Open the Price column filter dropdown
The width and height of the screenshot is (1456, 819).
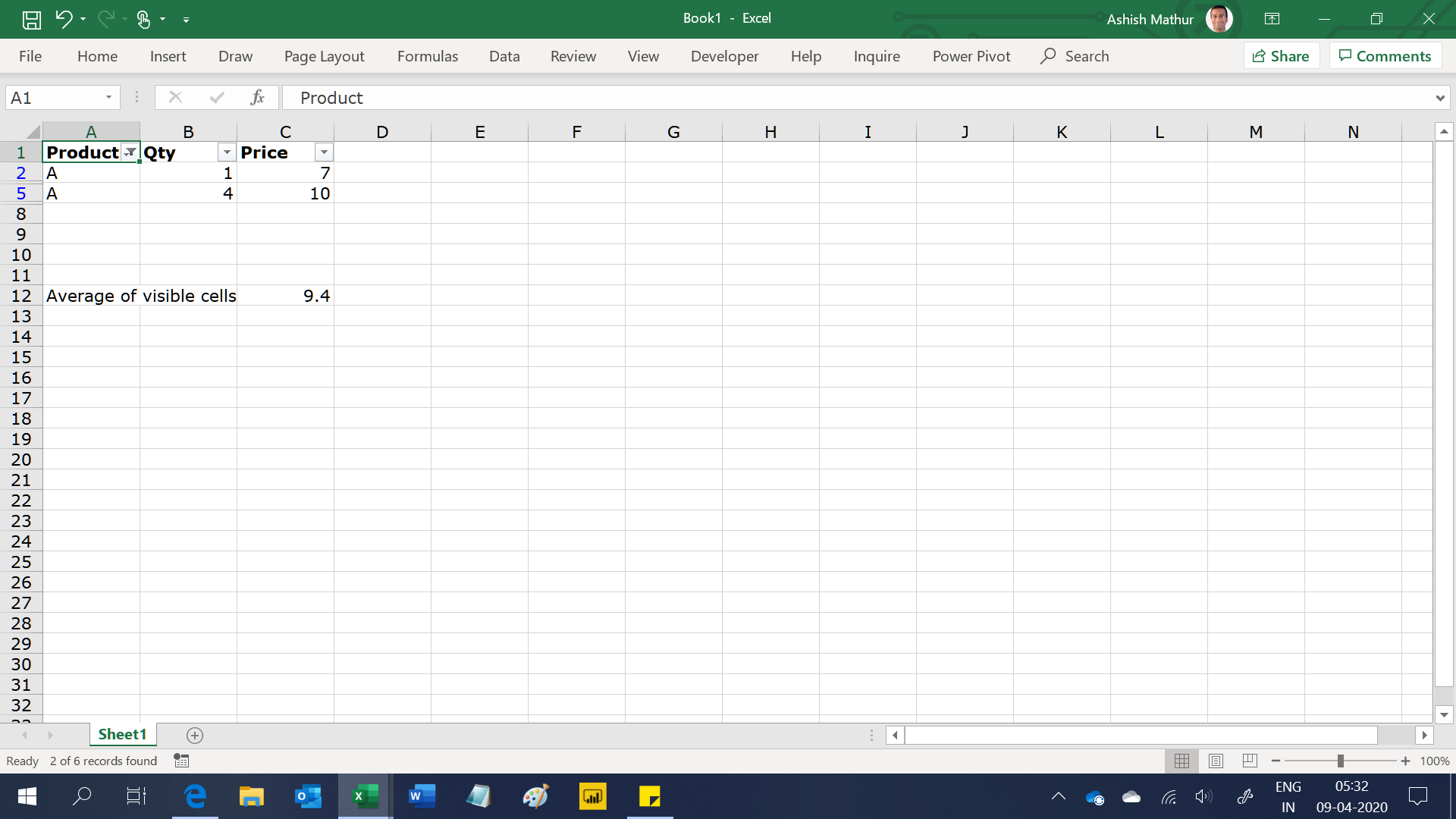pyautogui.click(x=324, y=152)
